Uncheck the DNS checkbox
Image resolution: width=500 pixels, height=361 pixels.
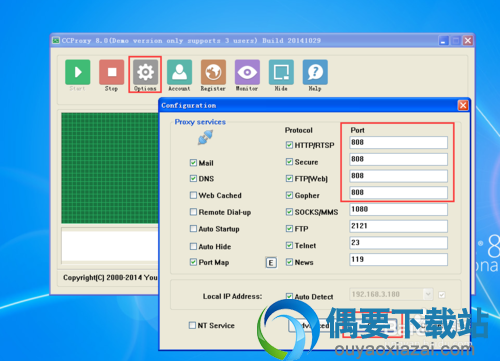pyautogui.click(x=193, y=179)
